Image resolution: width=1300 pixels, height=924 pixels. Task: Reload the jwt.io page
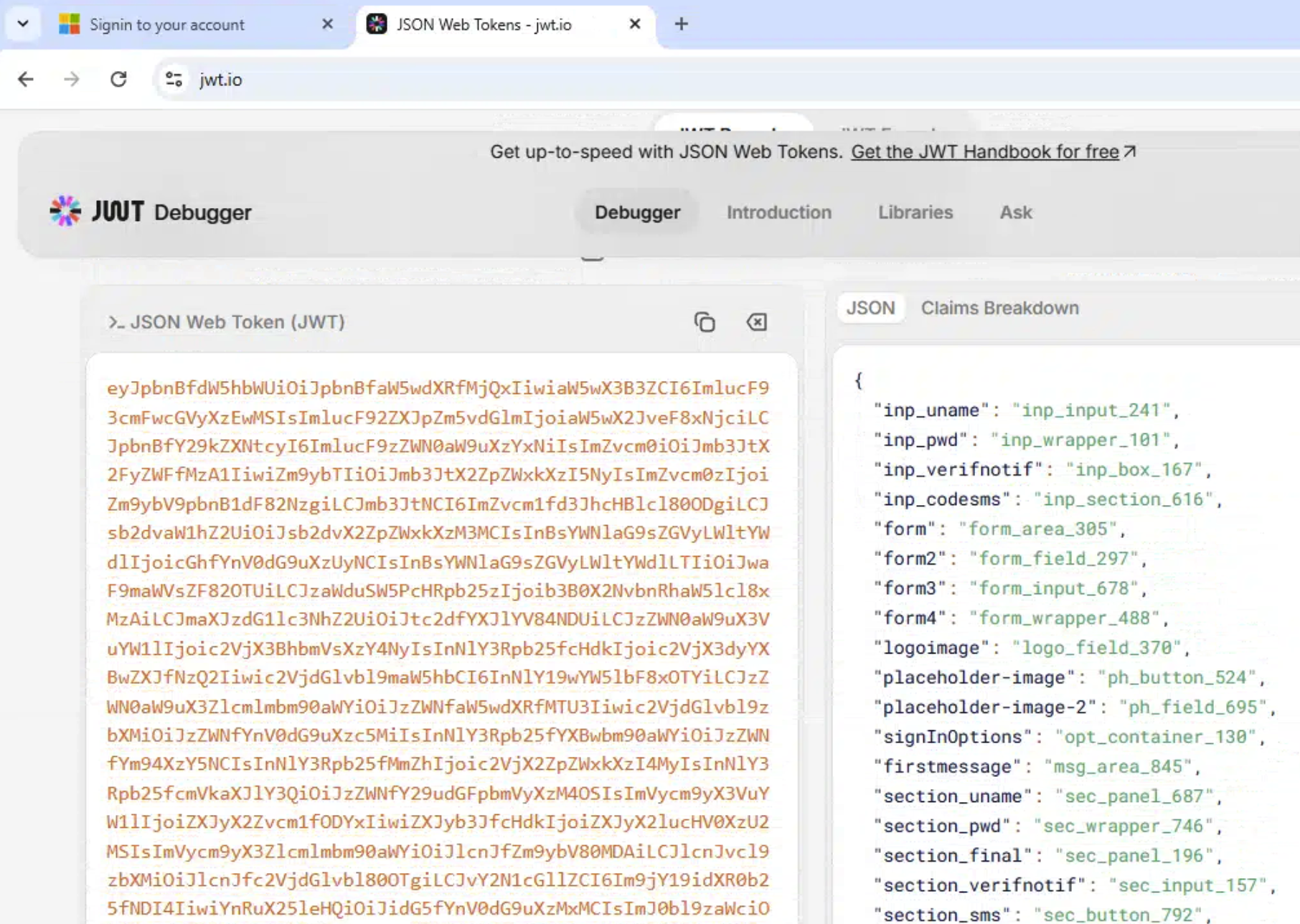(118, 79)
